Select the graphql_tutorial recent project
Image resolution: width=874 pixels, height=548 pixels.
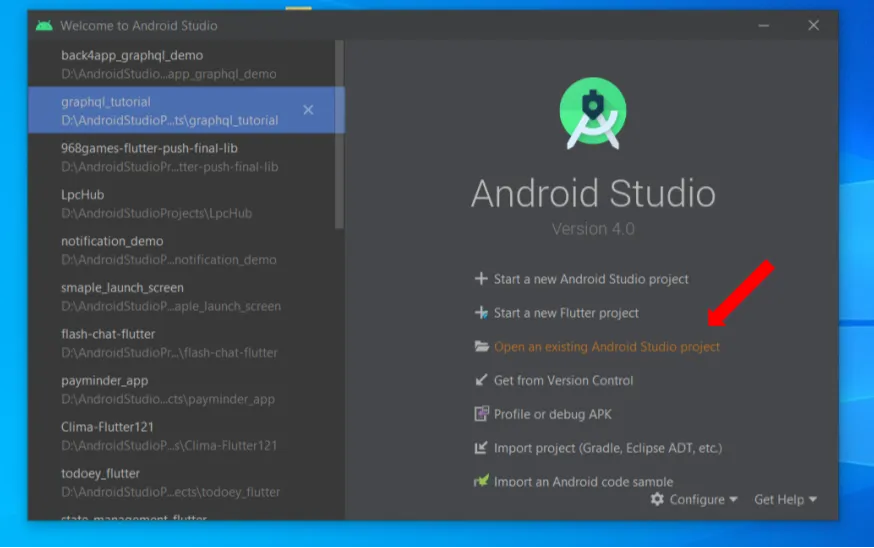[x=182, y=110]
